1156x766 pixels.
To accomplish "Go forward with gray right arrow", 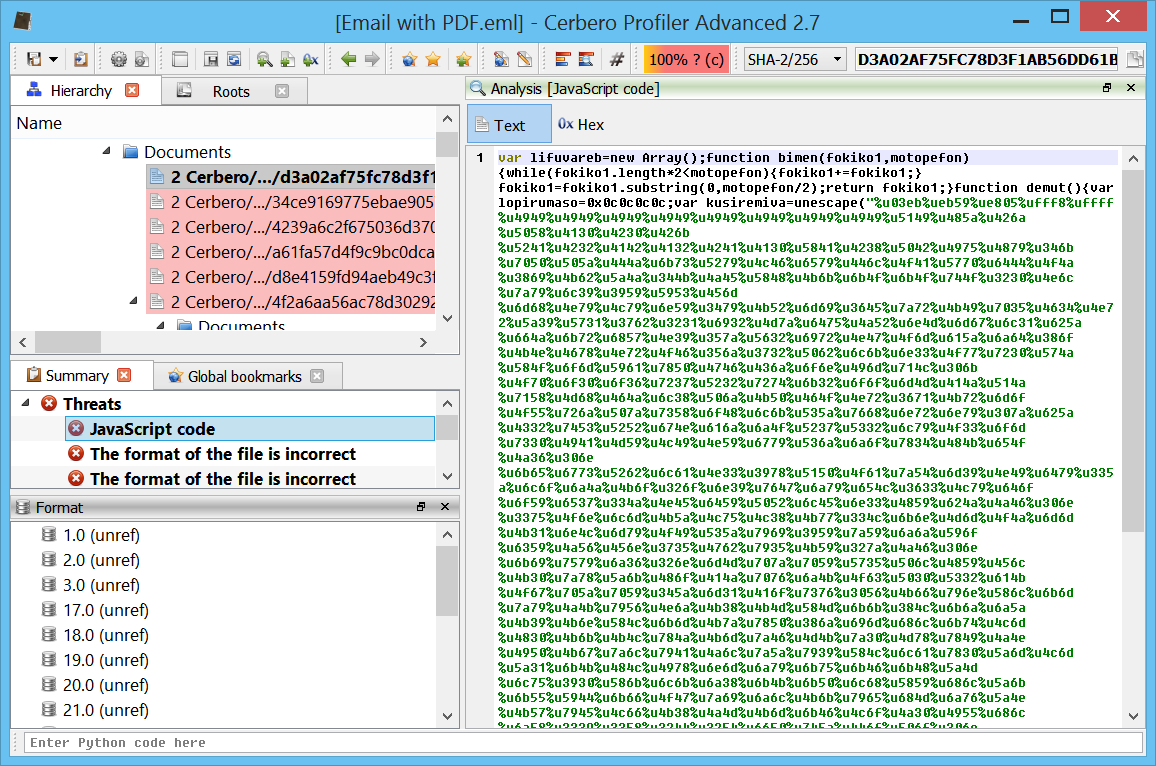I will tap(372, 59).
